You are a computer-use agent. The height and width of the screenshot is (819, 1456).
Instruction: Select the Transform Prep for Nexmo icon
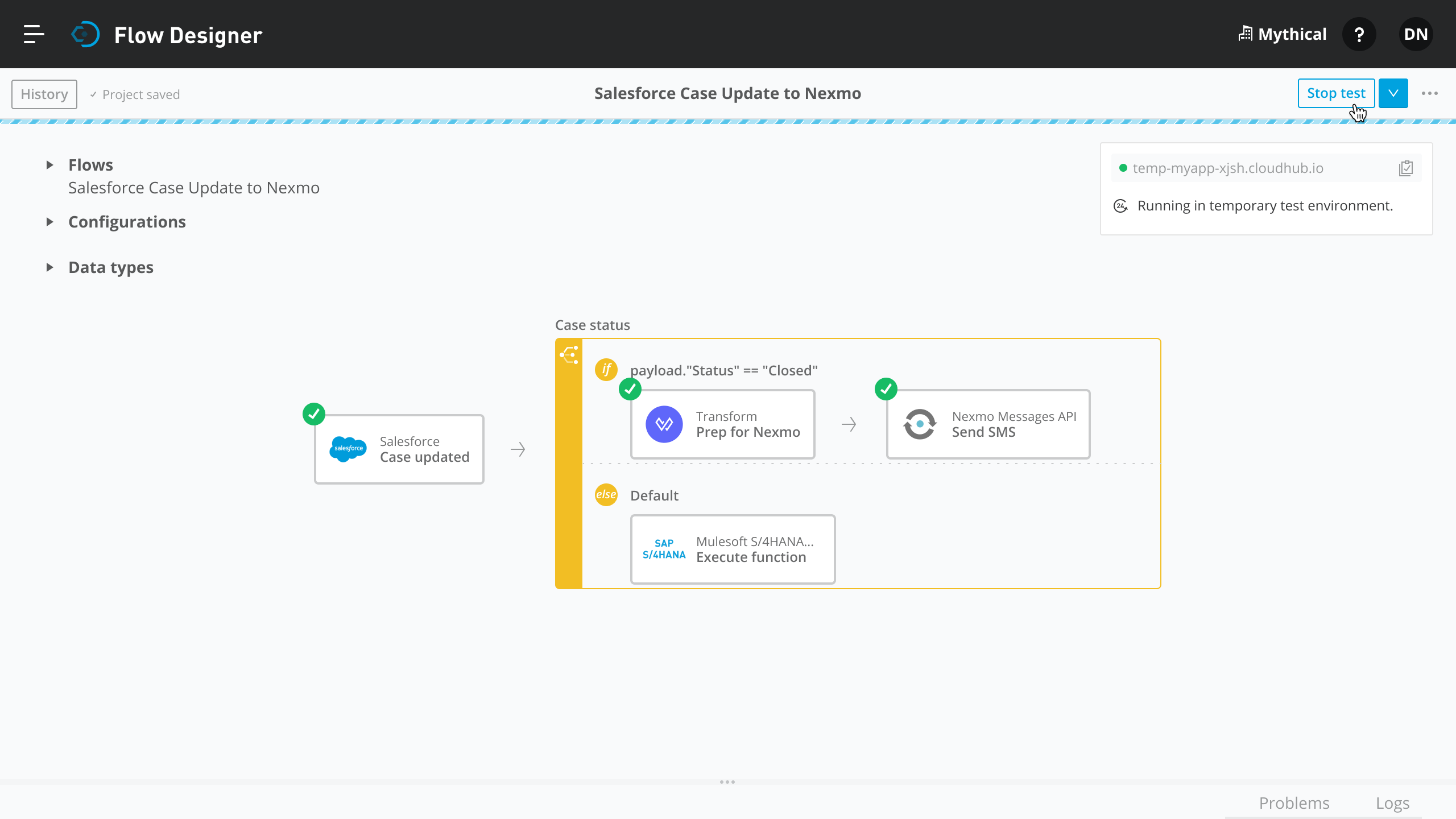pos(664,424)
